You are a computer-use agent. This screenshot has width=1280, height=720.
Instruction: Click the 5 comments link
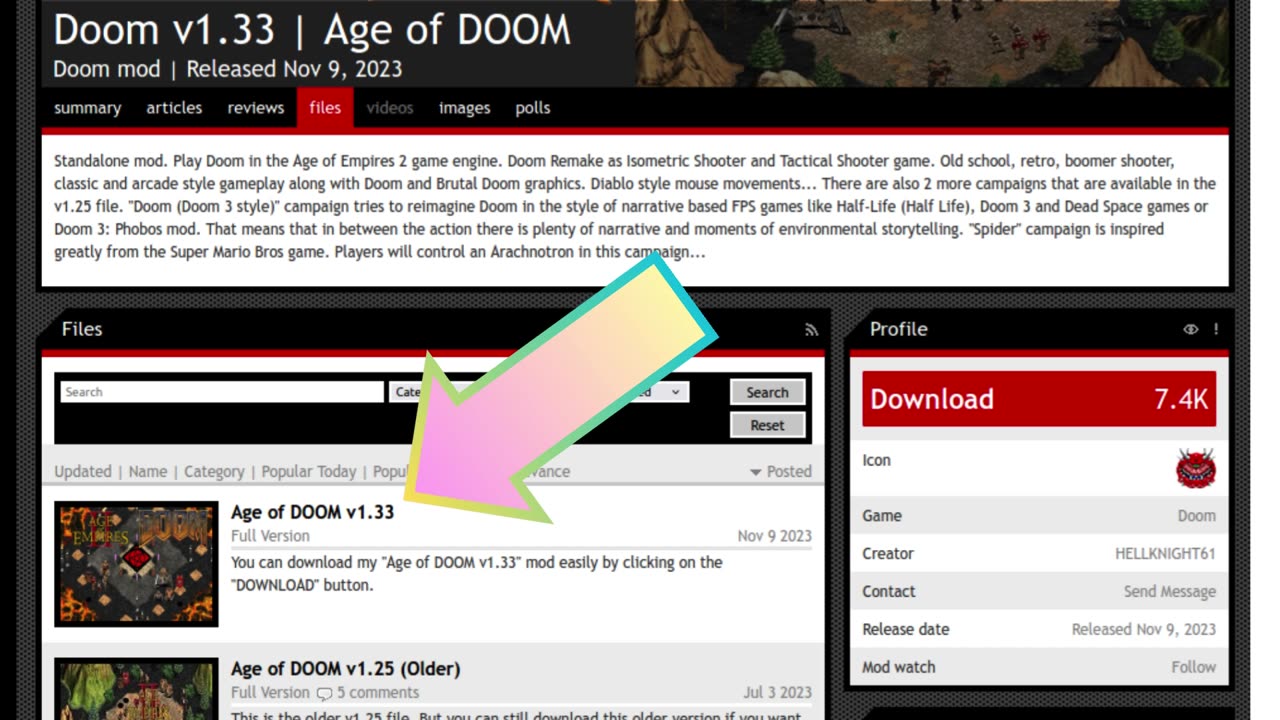click(x=378, y=693)
